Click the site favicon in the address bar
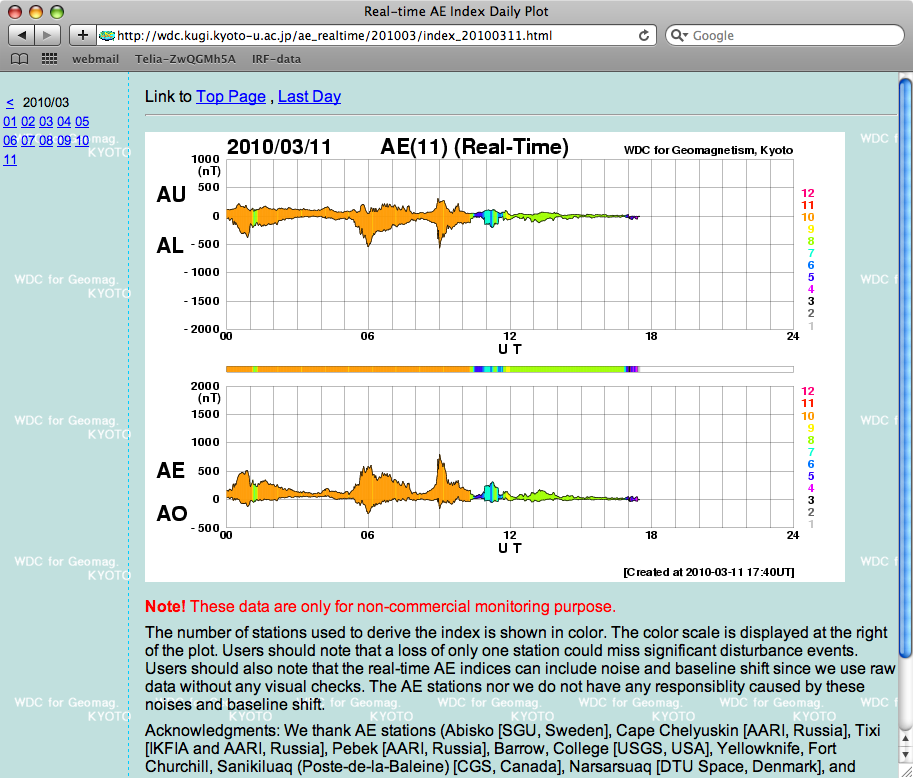This screenshot has width=913, height=778. 107,36
